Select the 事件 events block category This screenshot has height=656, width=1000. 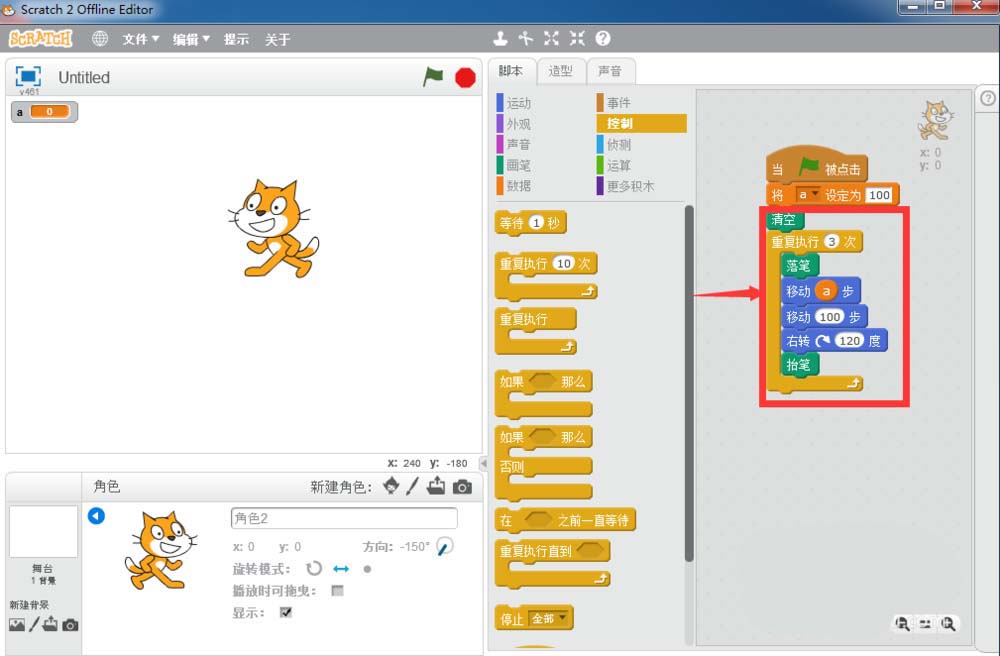(x=619, y=103)
